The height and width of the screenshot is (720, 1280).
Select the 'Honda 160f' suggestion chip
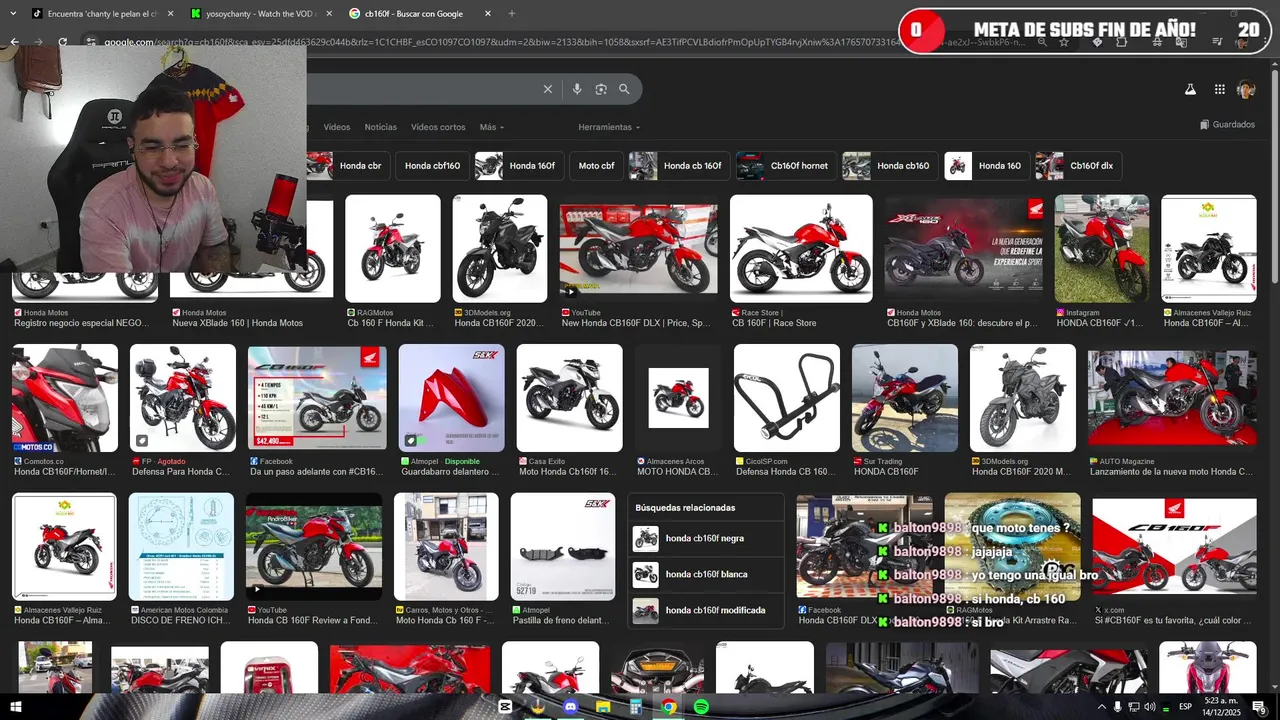tap(519, 166)
